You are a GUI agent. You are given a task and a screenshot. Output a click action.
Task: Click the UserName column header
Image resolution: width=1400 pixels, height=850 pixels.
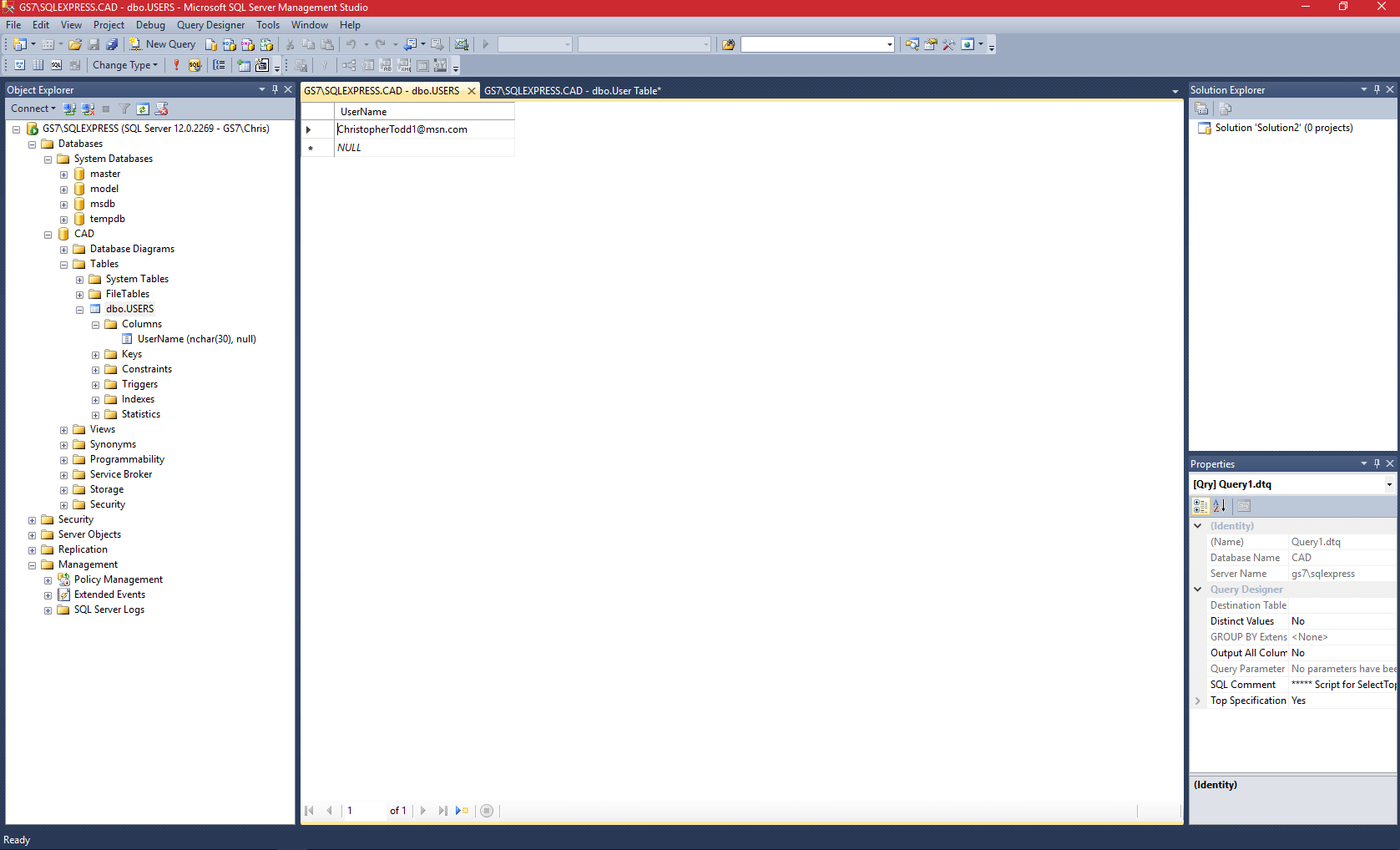click(x=424, y=112)
